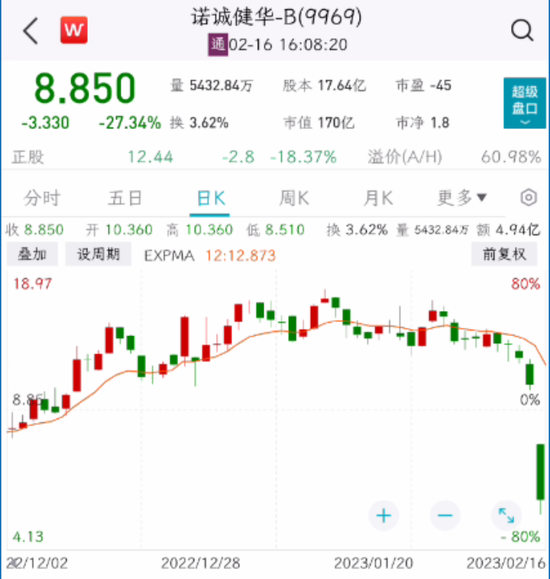Tap 额 4.94亿 in K-line row

coord(509,230)
